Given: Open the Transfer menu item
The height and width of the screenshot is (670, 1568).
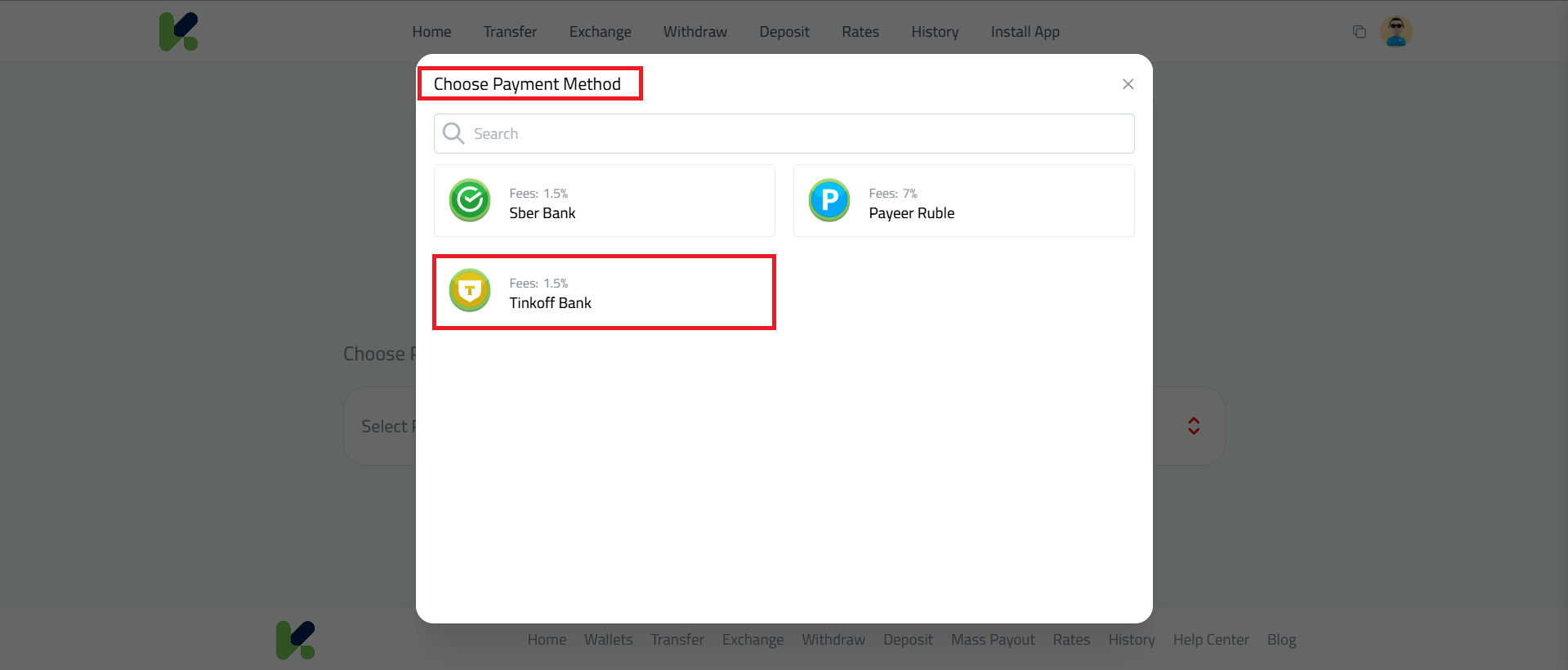Looking at the screenshot, I should [x=510, y=32].
